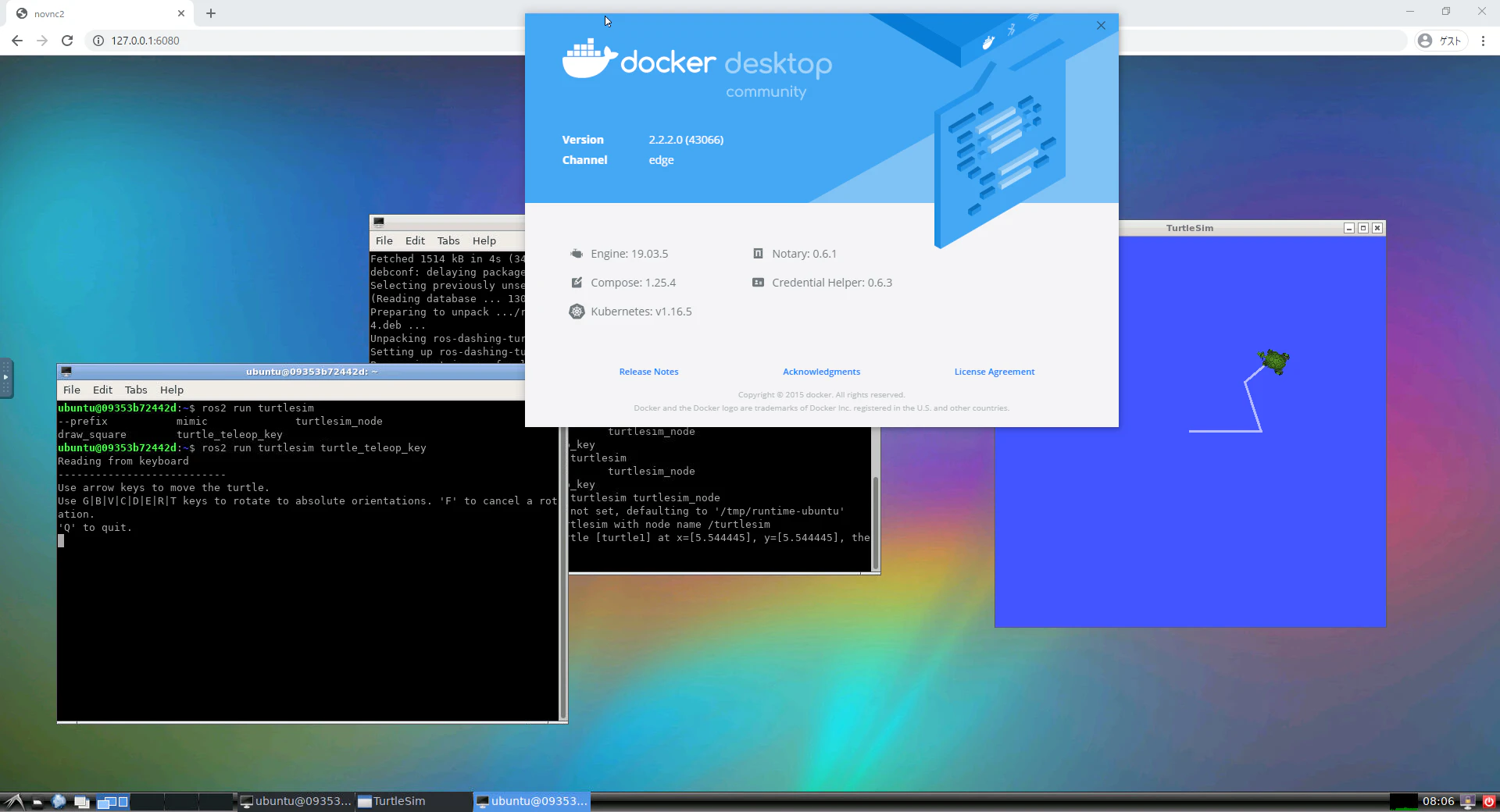
Task: Click the Kubernetes: v1.16.5 text
Action: (641, 312)
